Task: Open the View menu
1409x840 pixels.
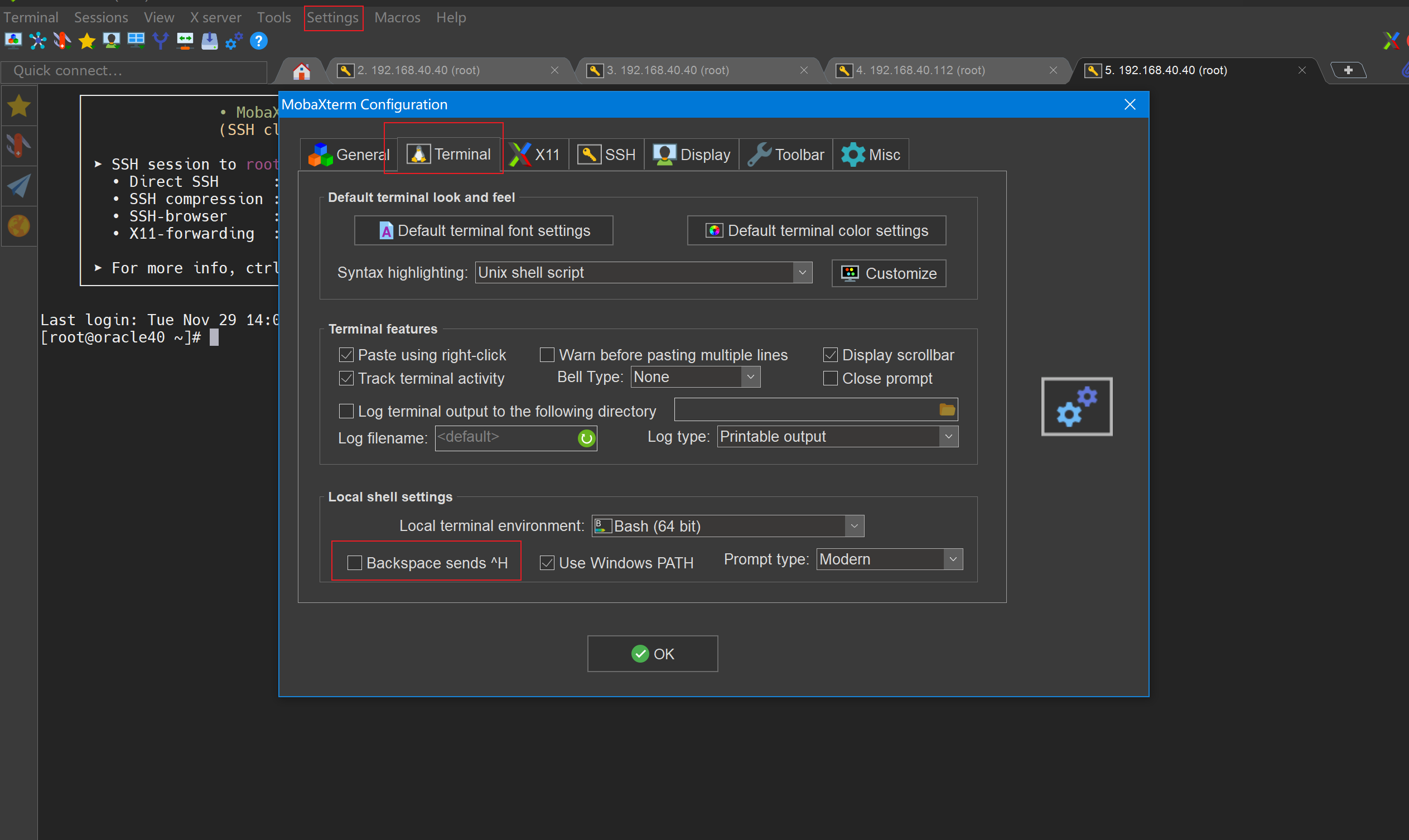Action: pos(159,17)
